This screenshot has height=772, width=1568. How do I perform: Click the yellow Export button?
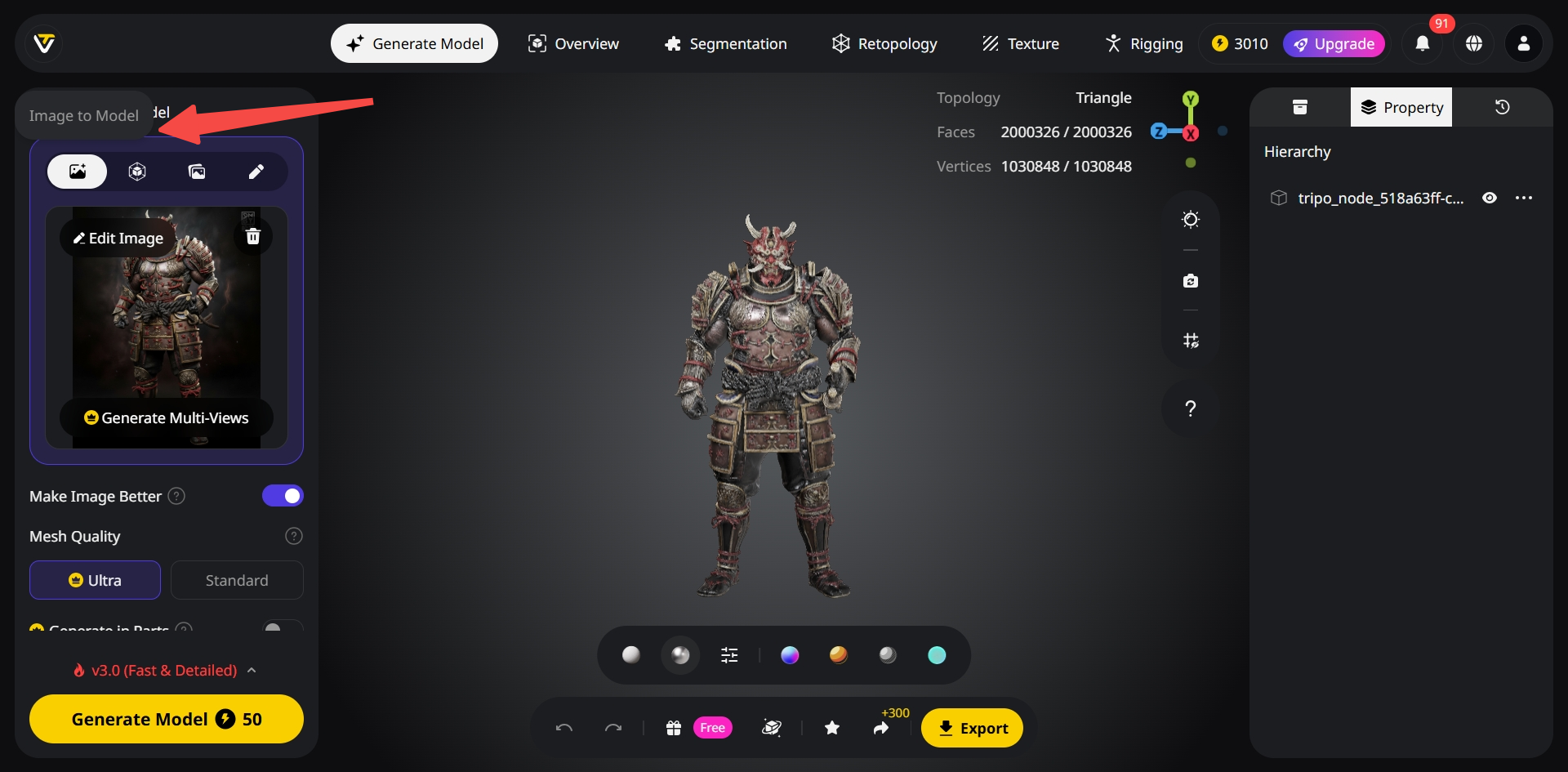coord(972,728)
